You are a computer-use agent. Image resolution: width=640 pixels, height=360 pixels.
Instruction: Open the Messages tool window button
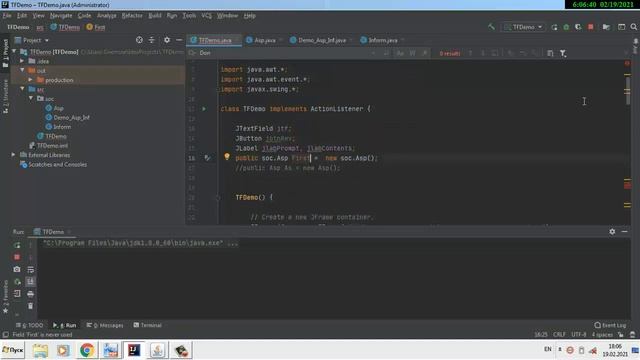[105, 325]
